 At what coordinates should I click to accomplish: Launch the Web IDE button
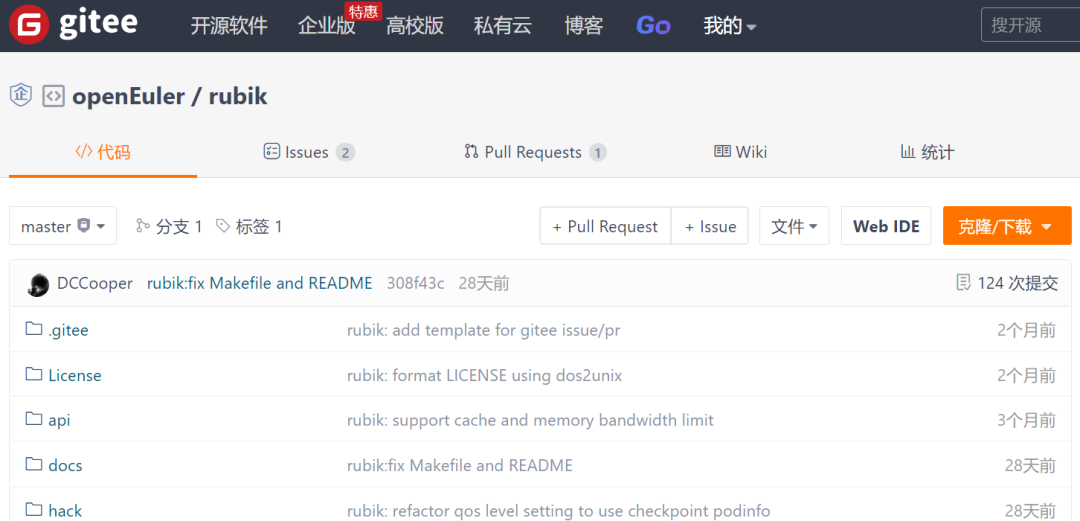(886, 226)
